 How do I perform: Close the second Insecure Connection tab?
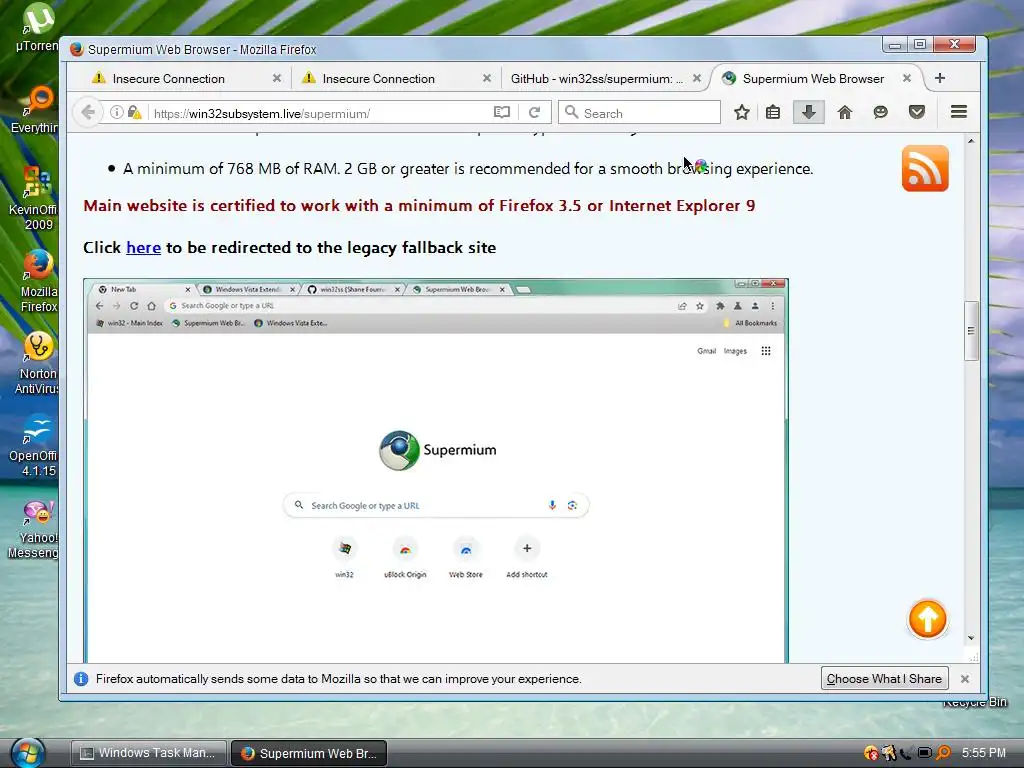click(487, 78)
